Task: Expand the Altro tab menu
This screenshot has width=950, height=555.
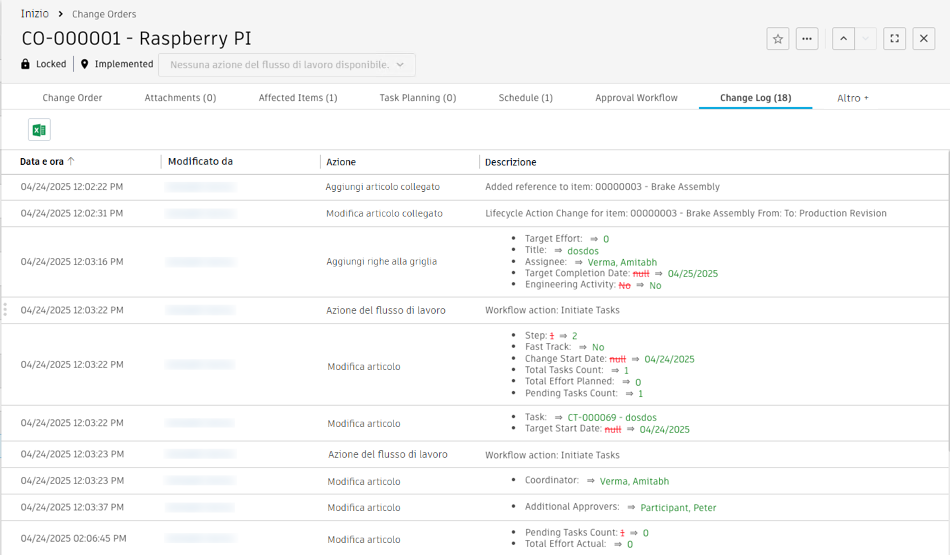Action: click(852, 98)
